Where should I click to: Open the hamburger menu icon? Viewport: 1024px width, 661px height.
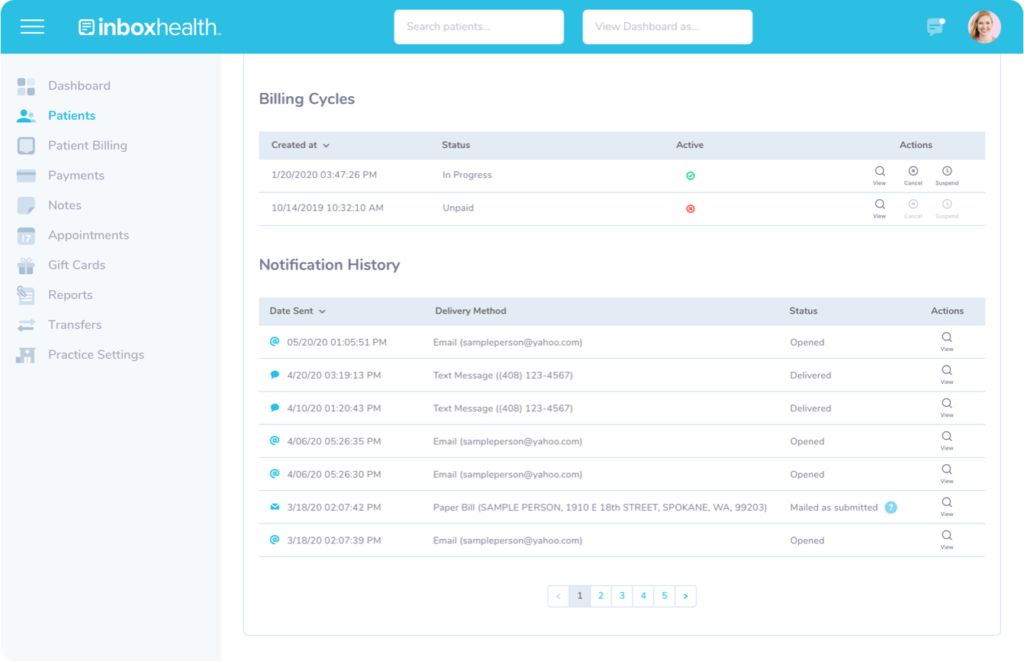coord(32,27)
